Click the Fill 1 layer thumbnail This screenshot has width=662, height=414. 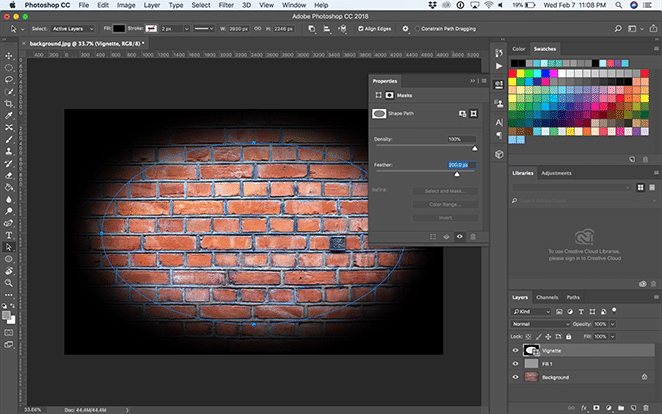(x=532, y=364)
